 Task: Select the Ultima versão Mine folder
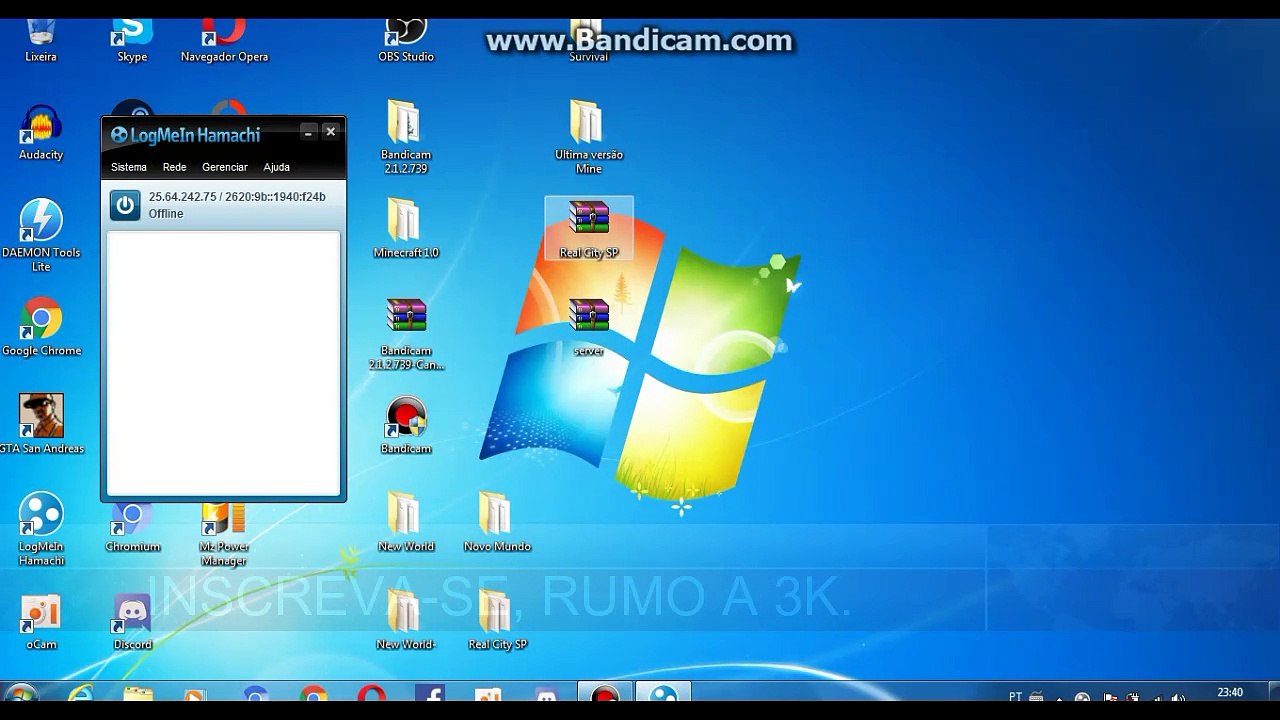(x=588, y=137)
